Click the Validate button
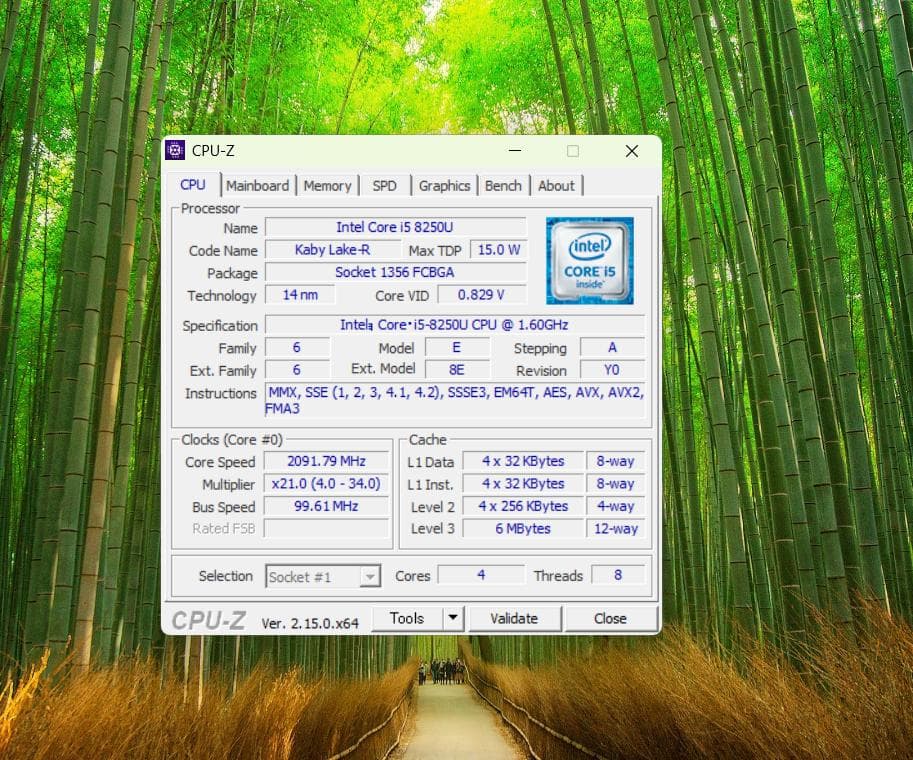The width and height of the screenshot is (913, 760). 515,618
